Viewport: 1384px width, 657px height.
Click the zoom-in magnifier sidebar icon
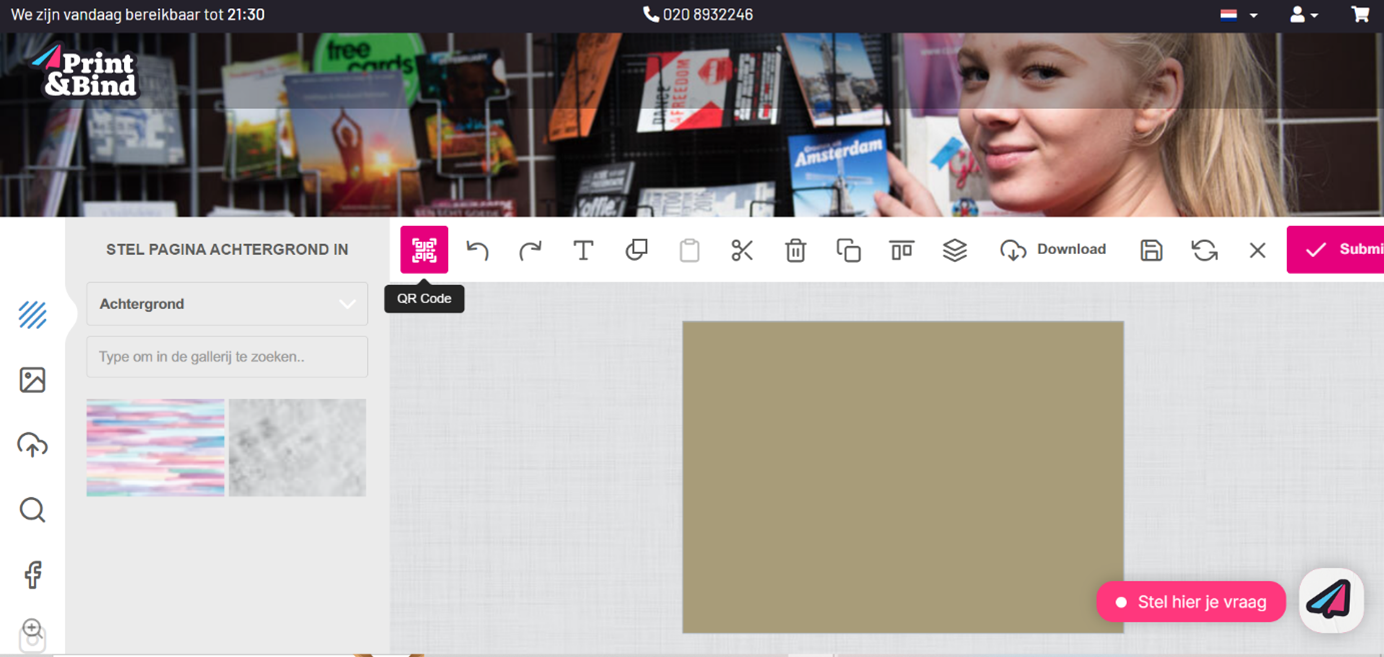point(32,631)
